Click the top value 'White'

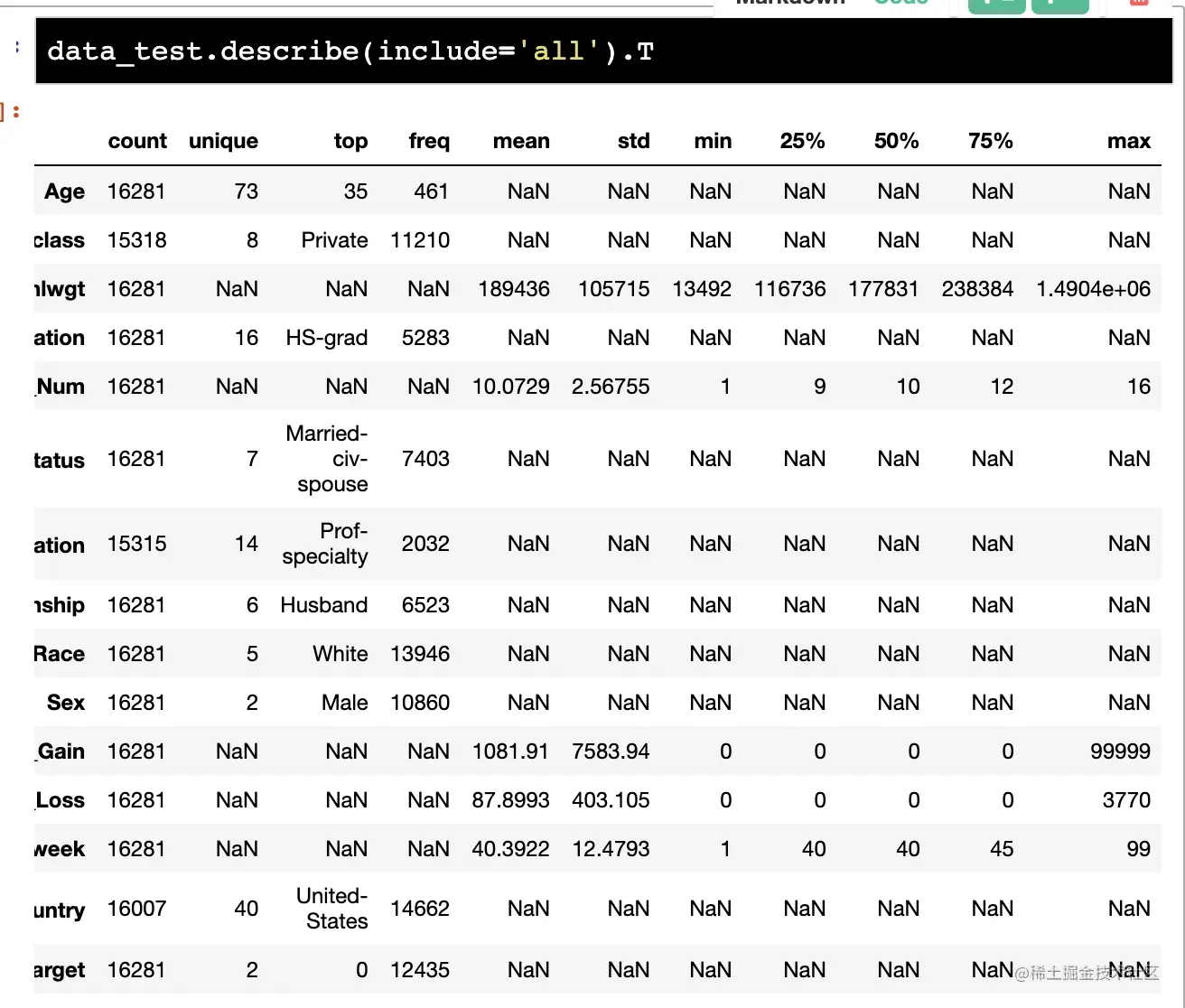(x=341, y=654)
